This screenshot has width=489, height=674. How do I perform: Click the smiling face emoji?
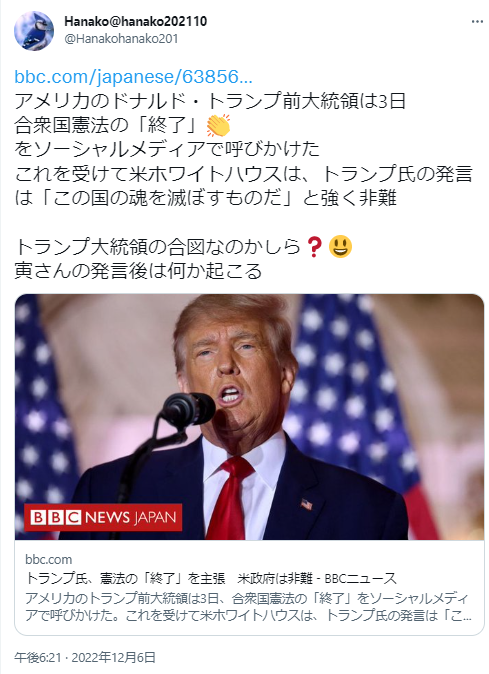(x=340, y=247)
